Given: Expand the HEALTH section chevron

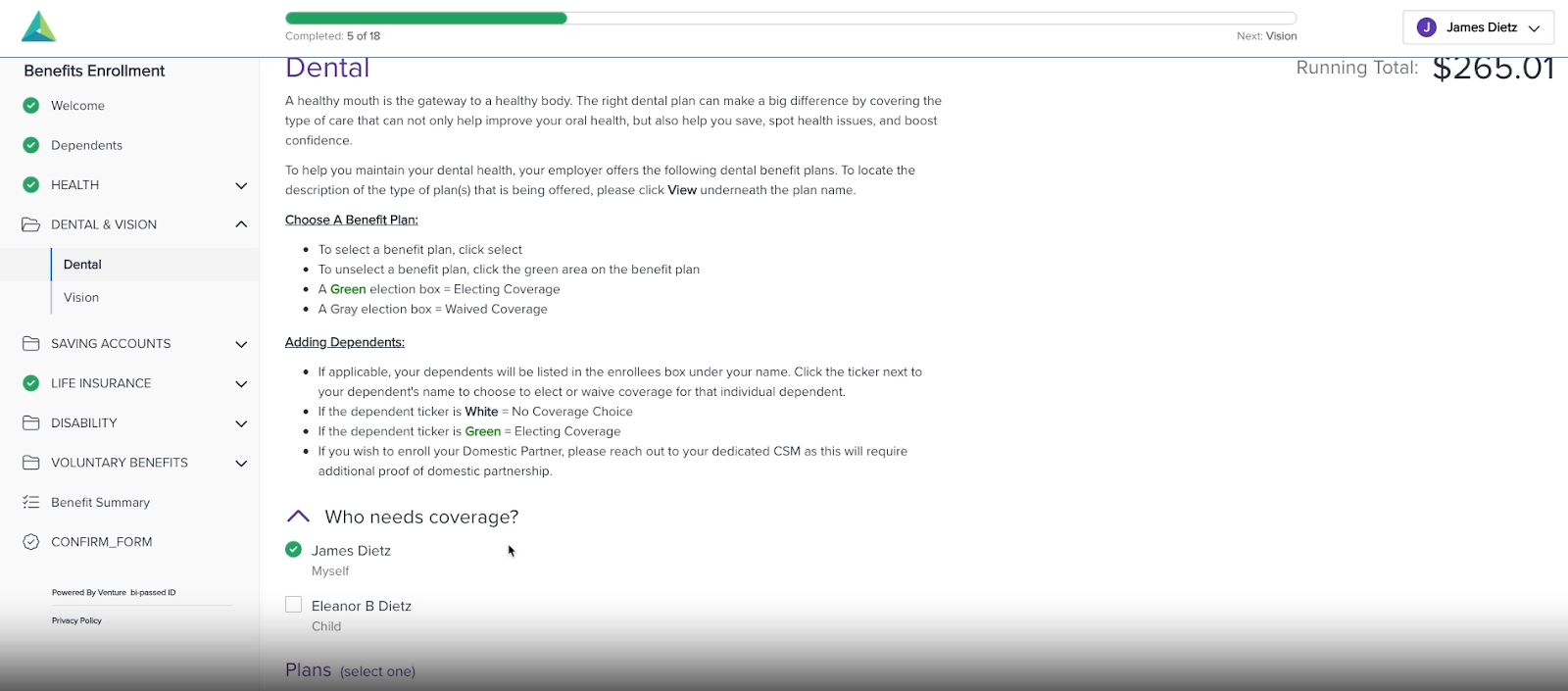Looking at the screenshot, I should click(x=241, y=185).
